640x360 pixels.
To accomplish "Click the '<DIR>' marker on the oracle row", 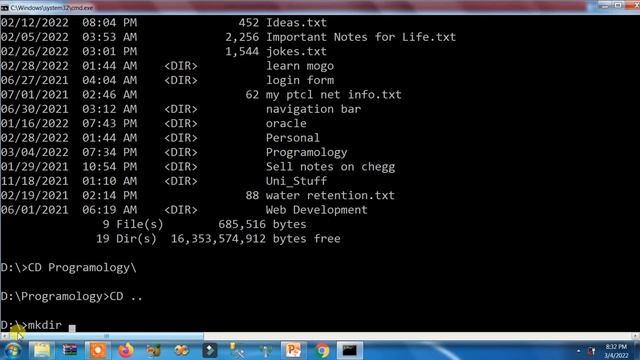I will pos(180,123).
